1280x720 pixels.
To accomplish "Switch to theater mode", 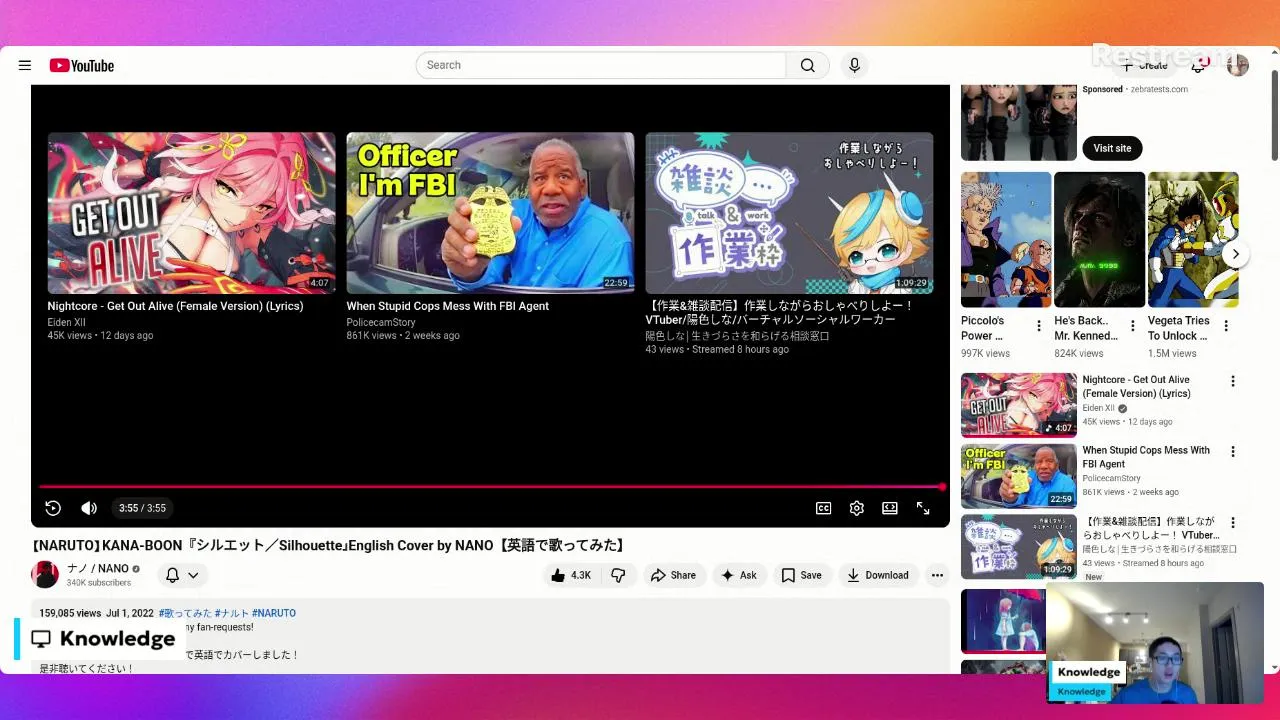I will pos(889,508).
